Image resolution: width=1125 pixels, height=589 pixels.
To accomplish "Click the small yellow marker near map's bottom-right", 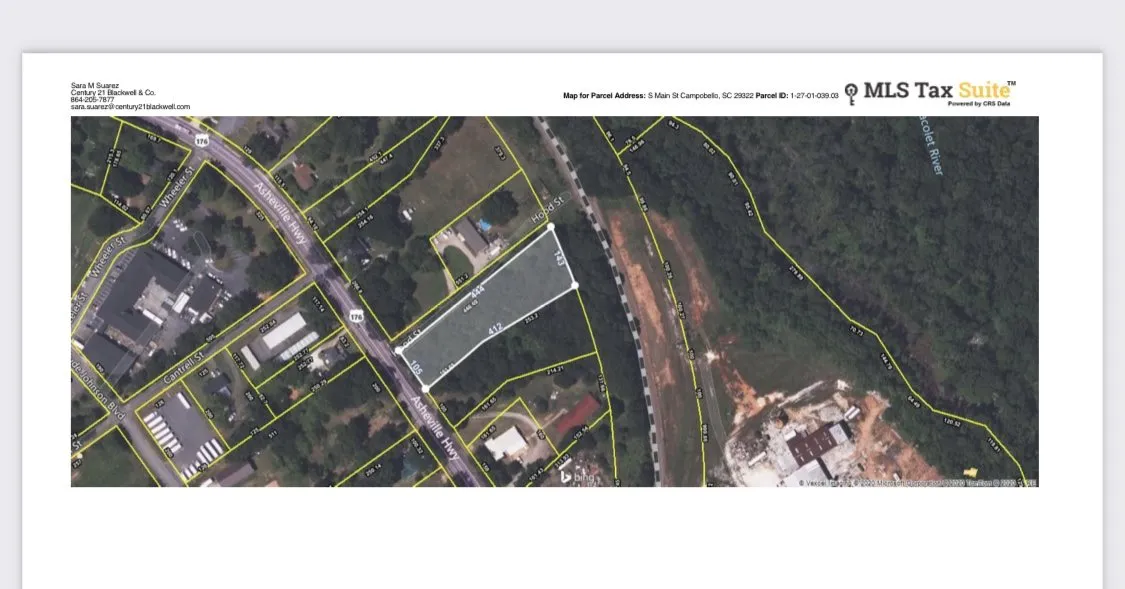I will pos(968,472).
